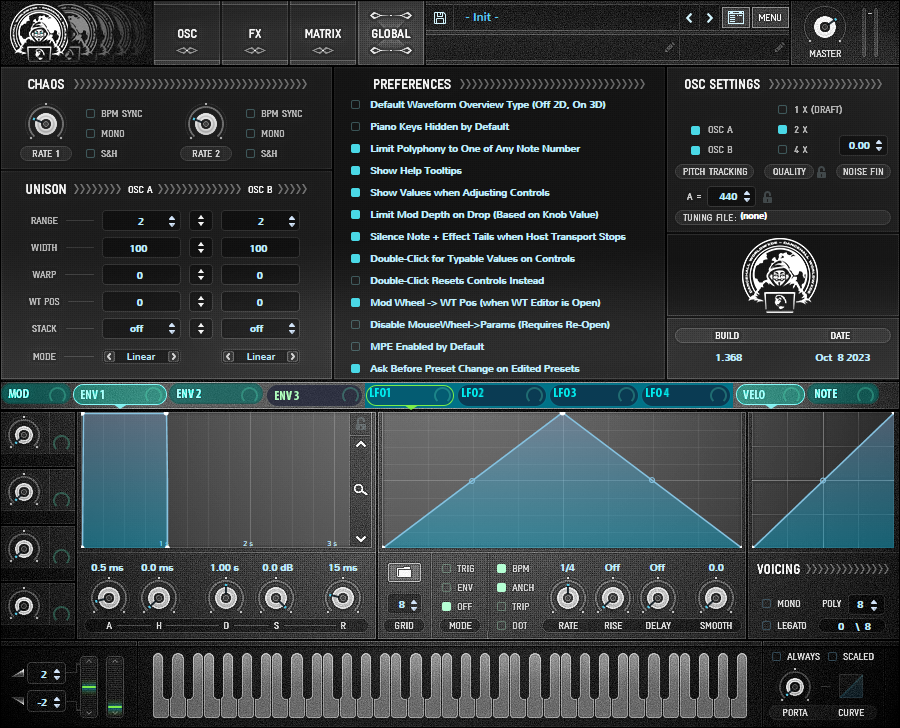The height and width of the screenshot is (728, 900).
Task: Click right arrow of OSC B Linear mode selector
Action: (x=293, y=357)
